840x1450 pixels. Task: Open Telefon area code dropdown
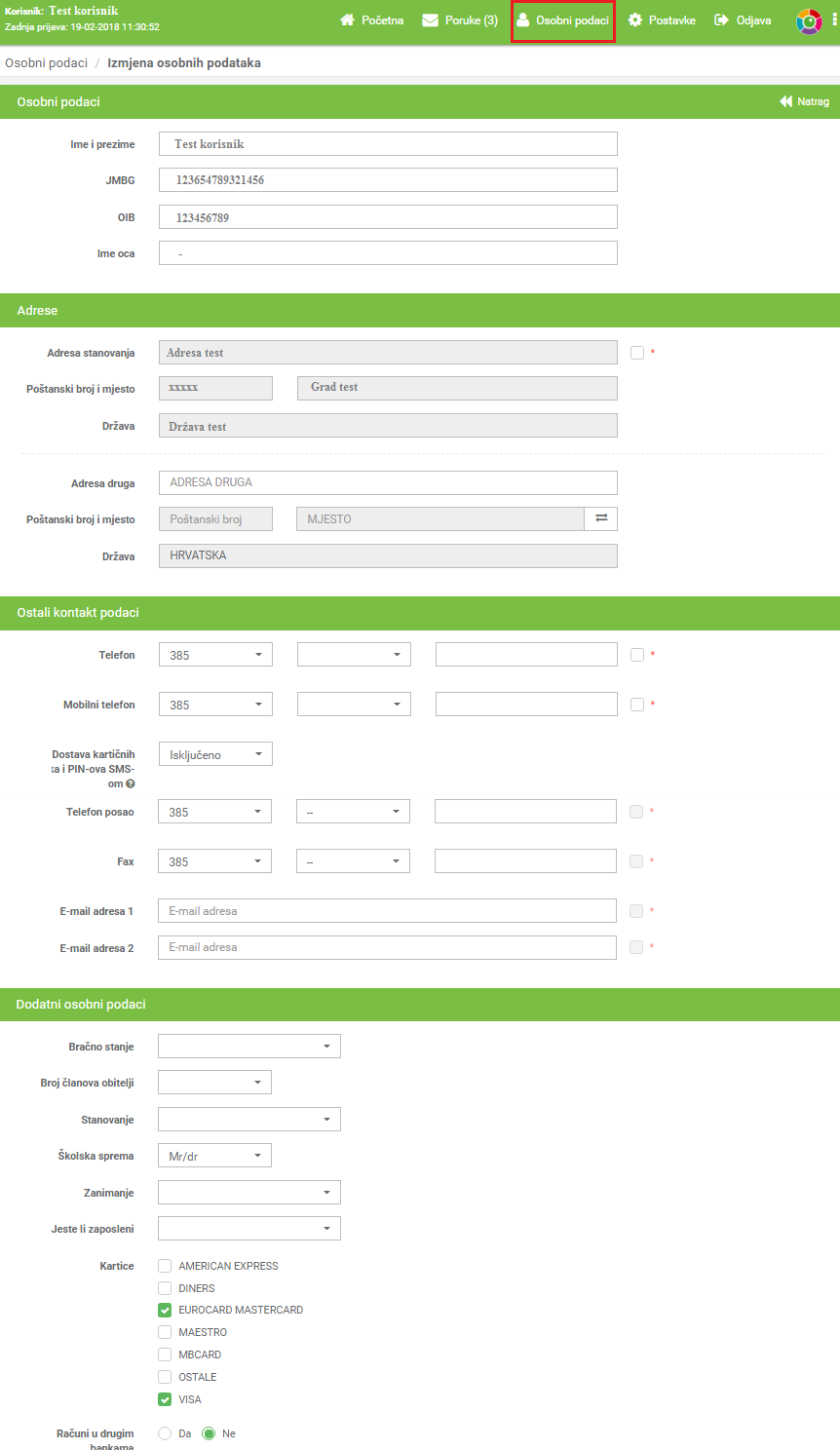tap(354, 655)
